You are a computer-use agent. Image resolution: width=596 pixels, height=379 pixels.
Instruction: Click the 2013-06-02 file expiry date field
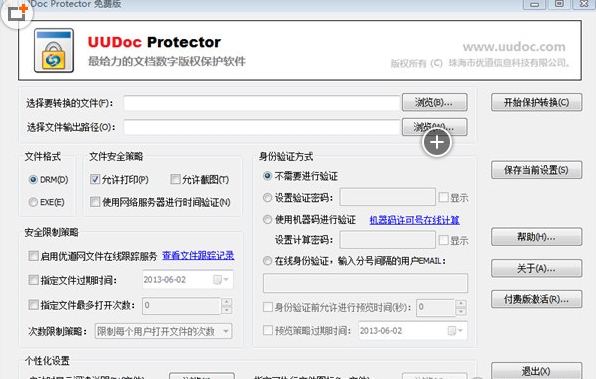(x=188, y=280)
